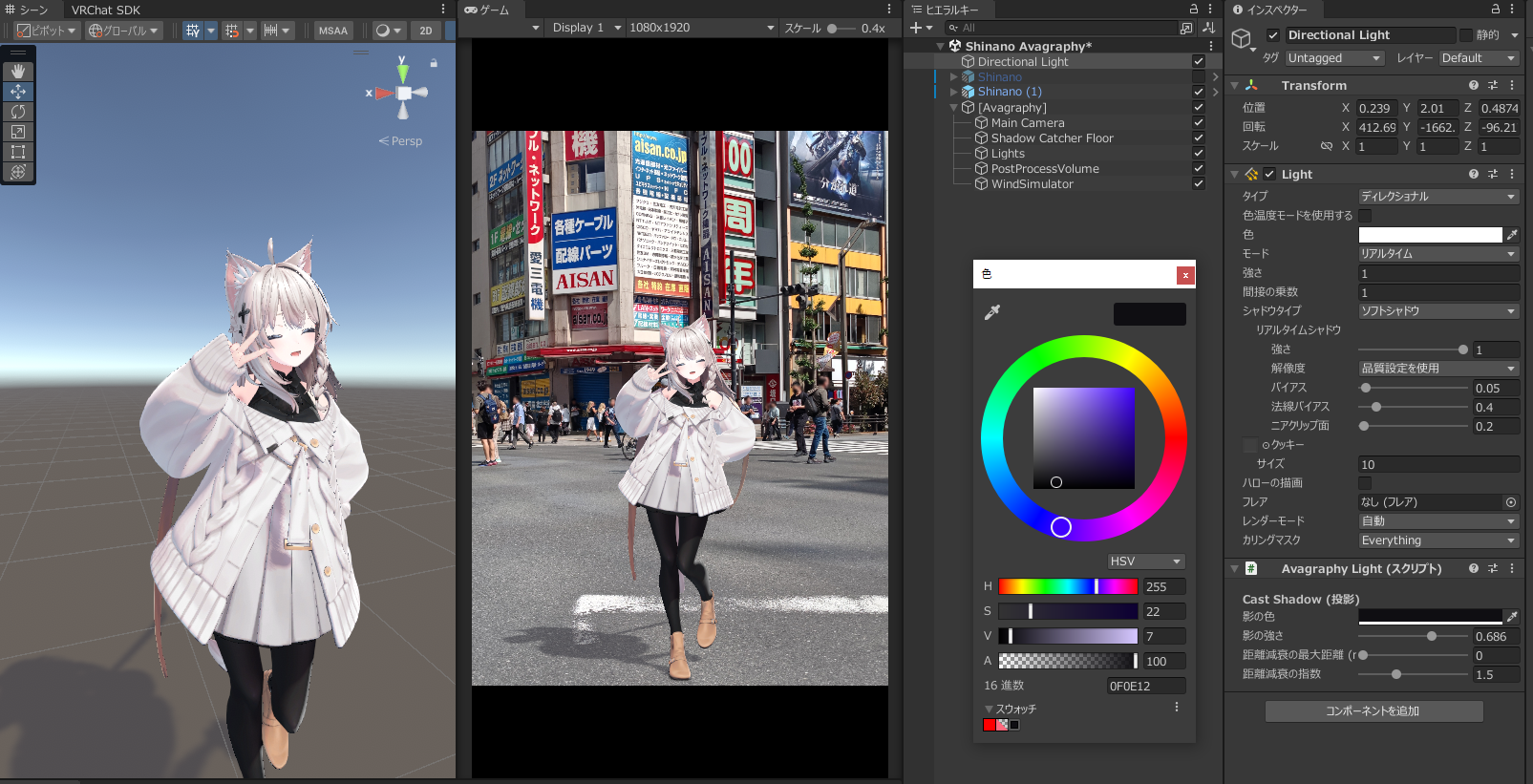Screen dimensions: 1533x784
Task: Toggle 2D view button
Action: click(426, 31)
